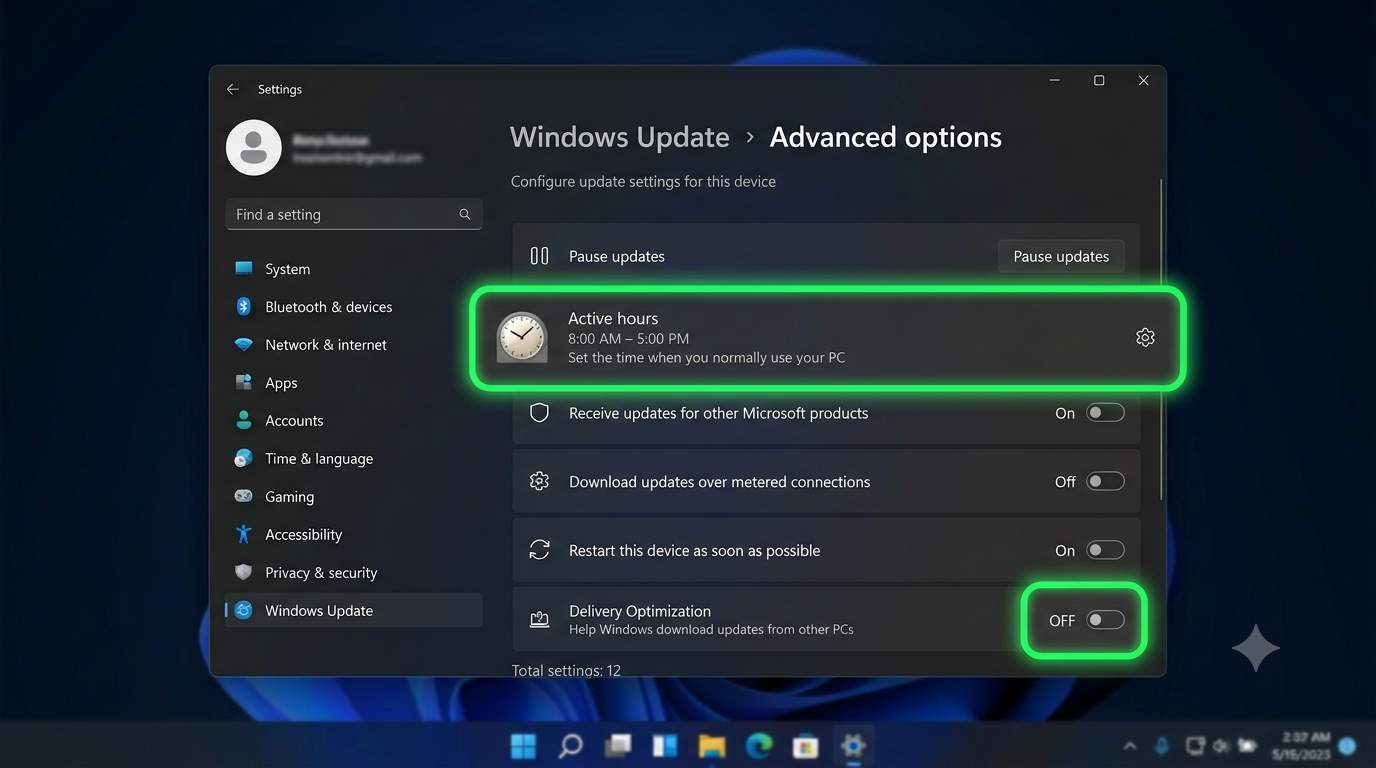Click the Find a setting search field
This screenshot has width=1376, height=768.
click(354, 214)
